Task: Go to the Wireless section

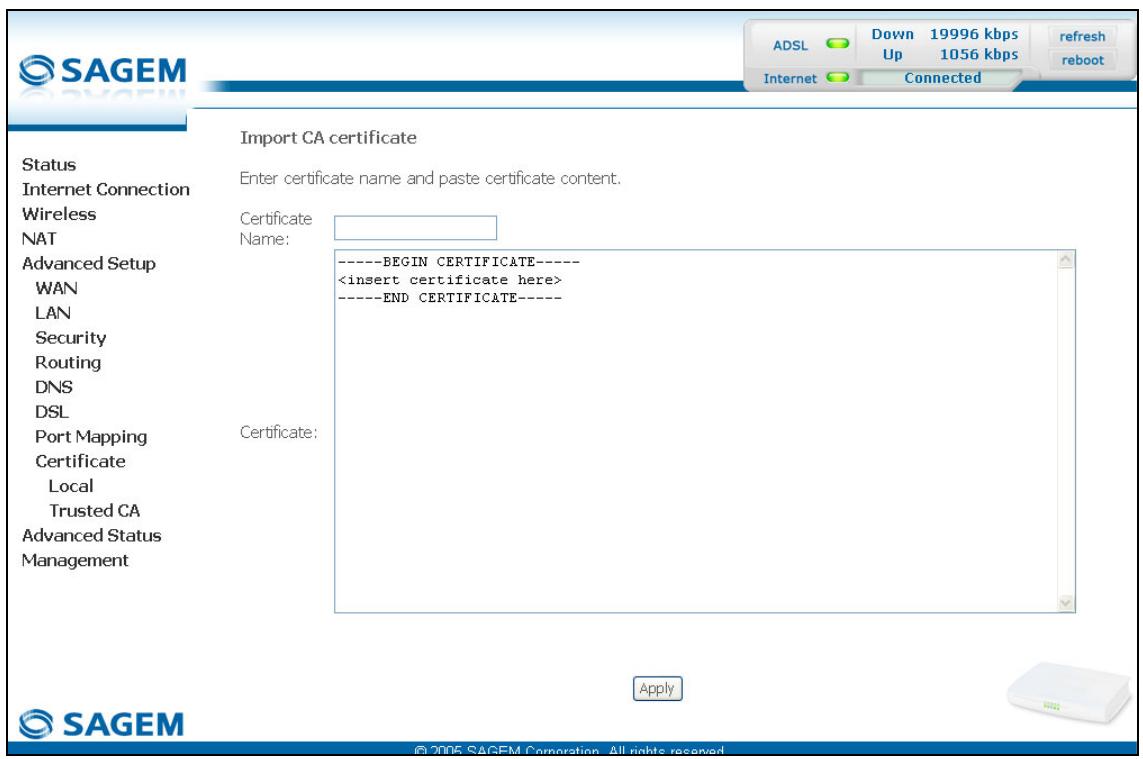Action: tap(59, 214)
